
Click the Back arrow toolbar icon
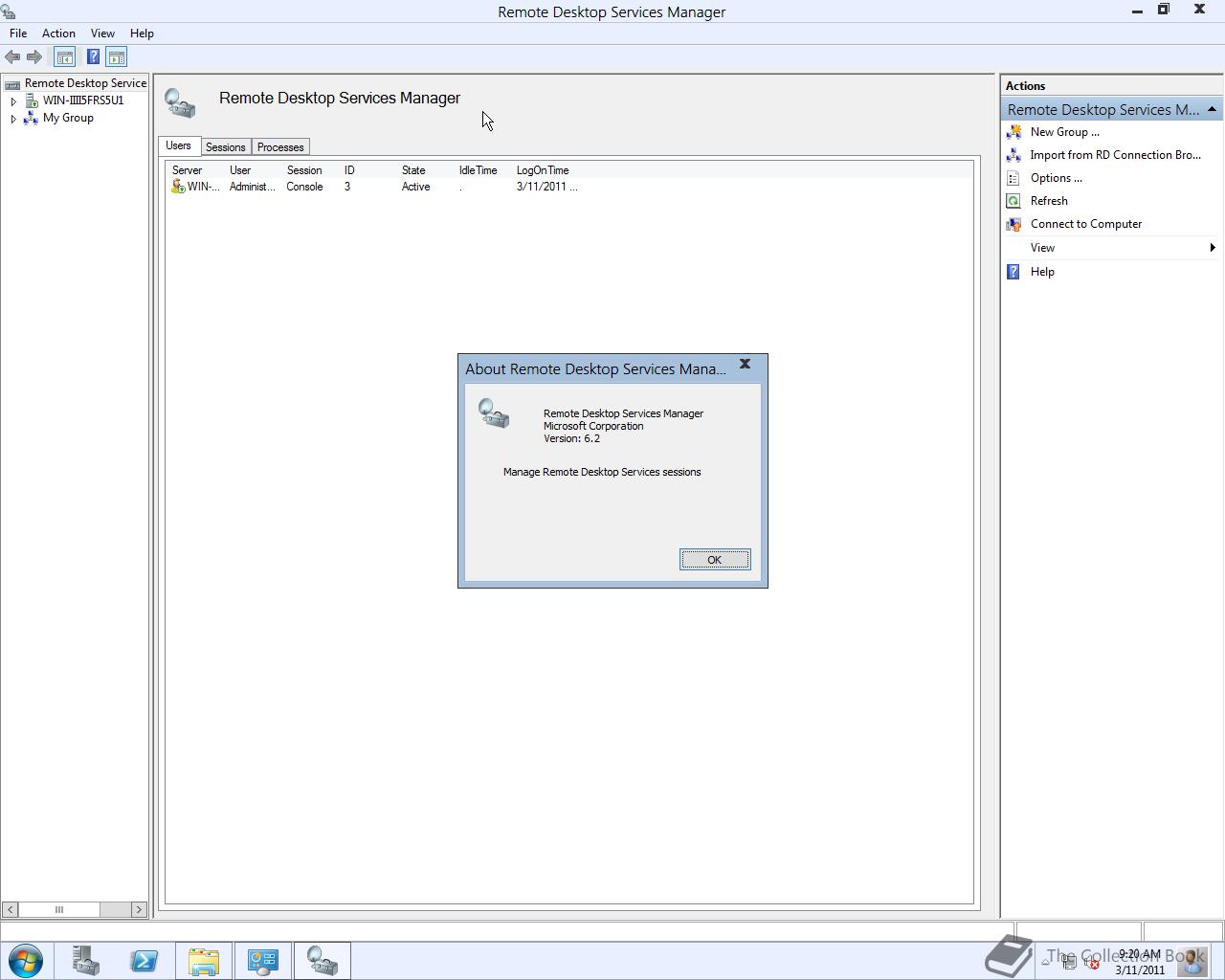[x=12, y=57]
